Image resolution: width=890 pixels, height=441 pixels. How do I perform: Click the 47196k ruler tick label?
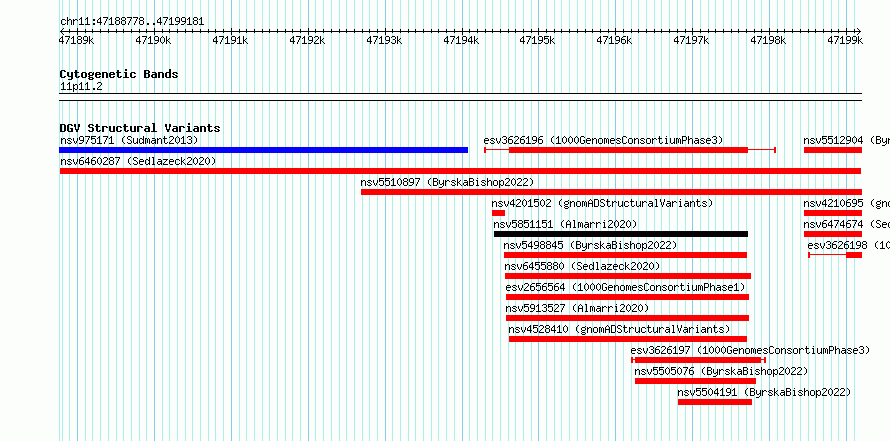[x=615, y=40]
